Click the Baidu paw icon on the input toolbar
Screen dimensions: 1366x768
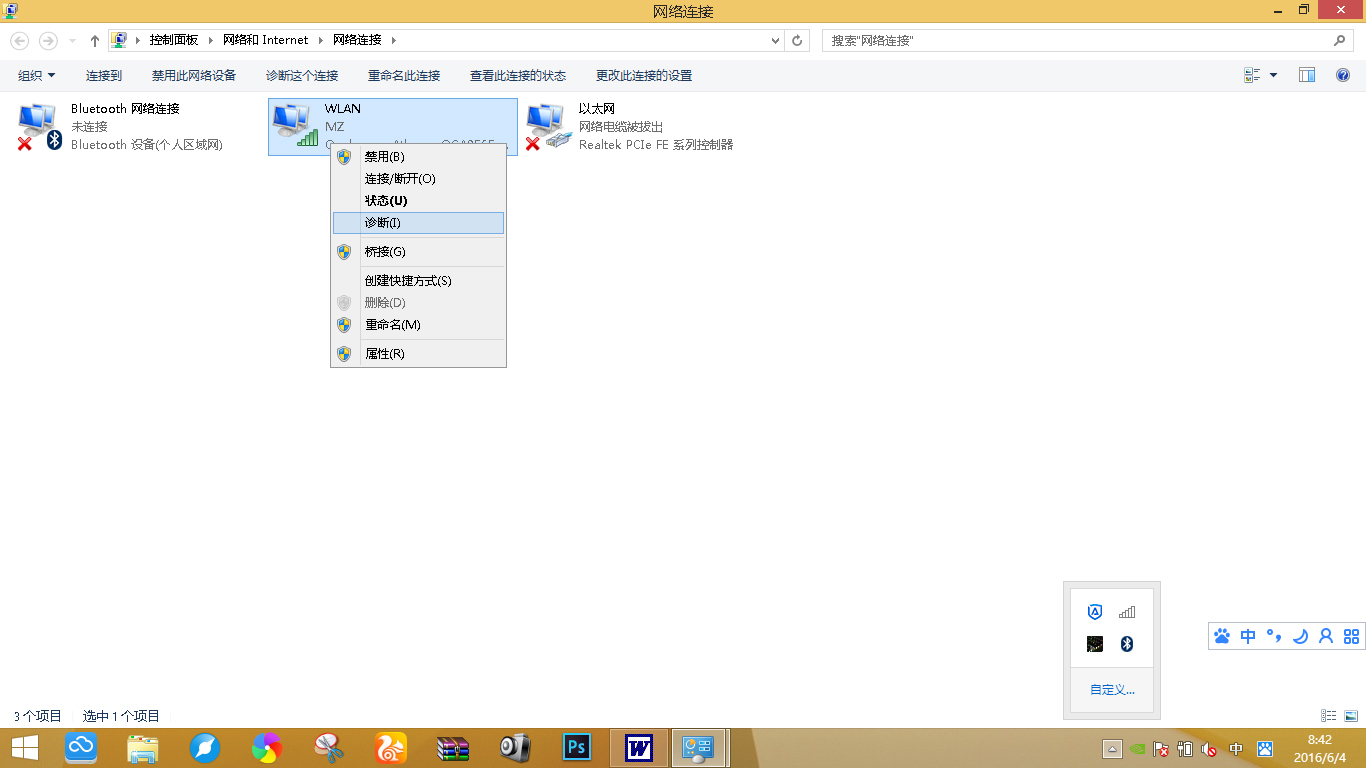click(1221, 636)
